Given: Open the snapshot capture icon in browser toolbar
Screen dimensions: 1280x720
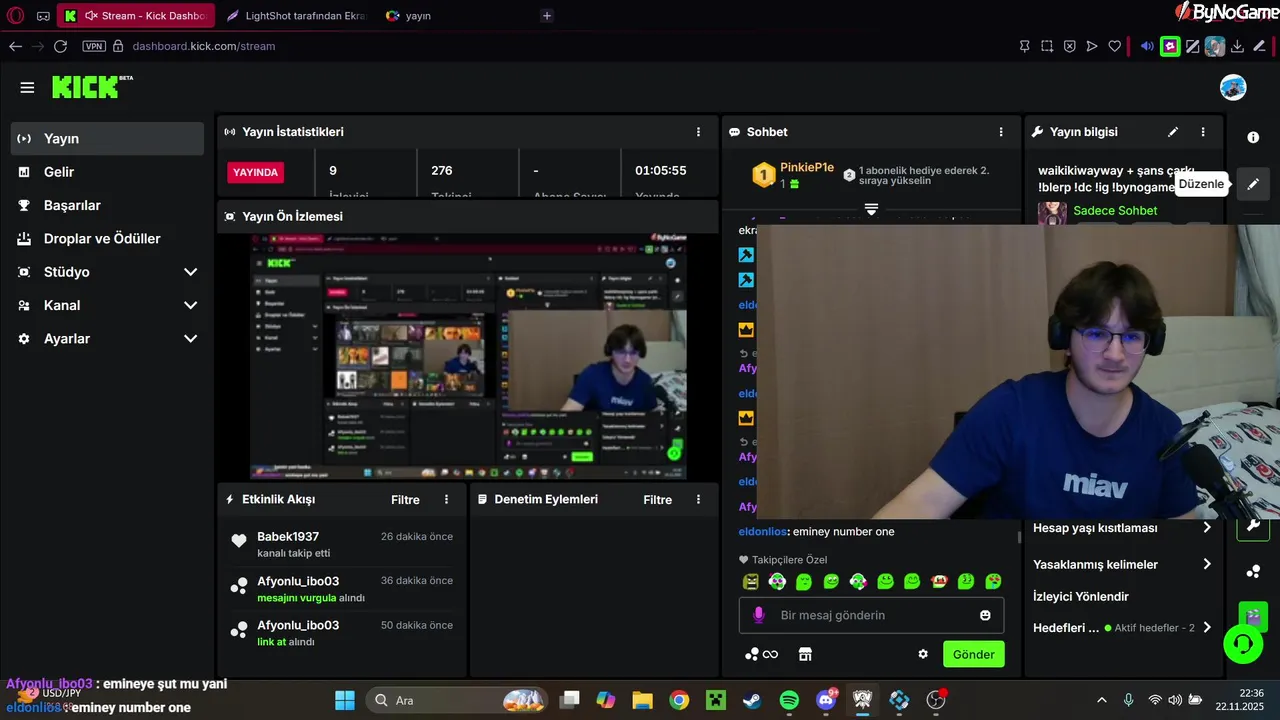Looking at the screenshot, I should (1047, 46).
